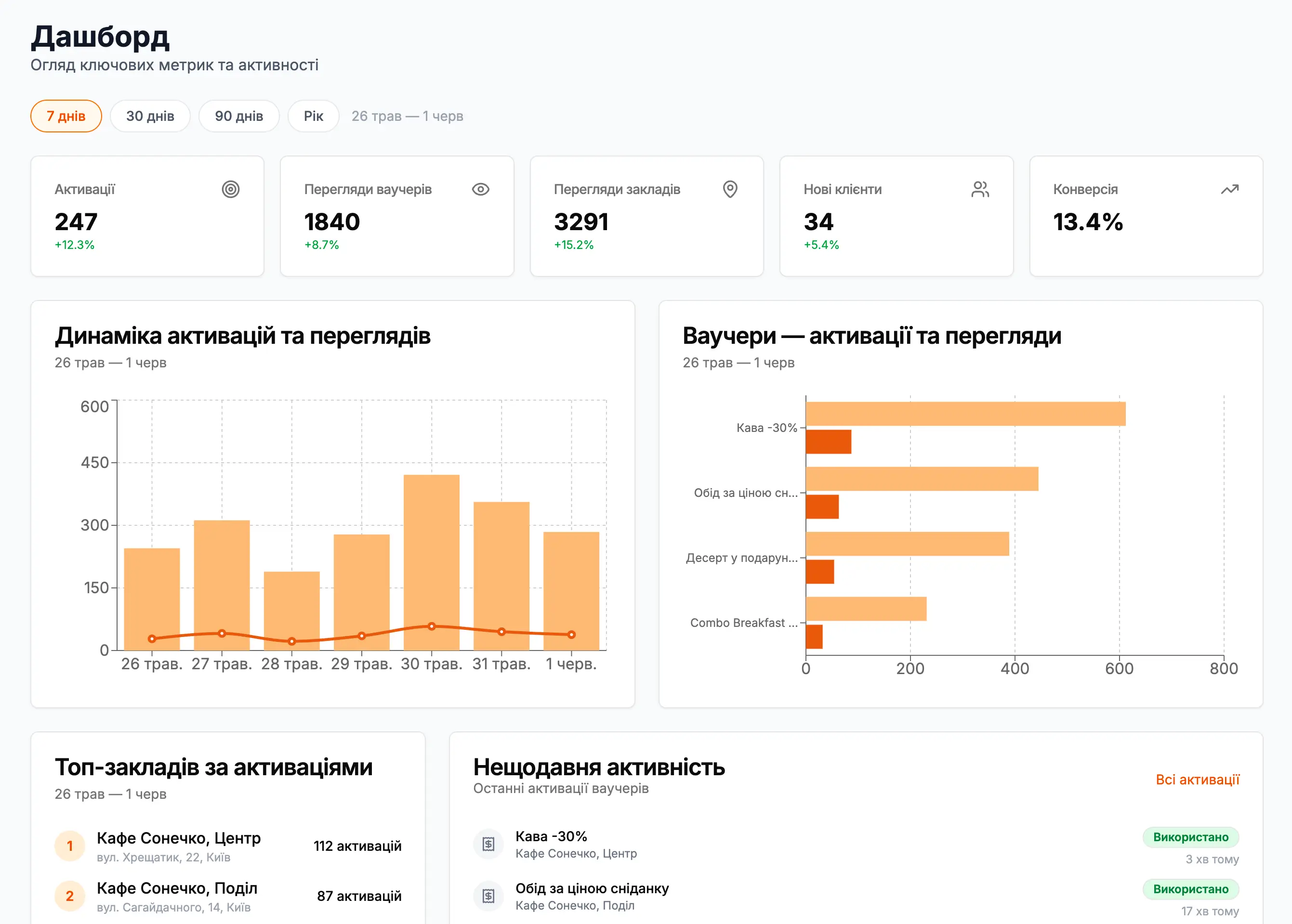1292x924 pixels.
Task: Click the date range 26 трав — 1 черв near filters
Action: pyautogui.click(x=408, y=116)
